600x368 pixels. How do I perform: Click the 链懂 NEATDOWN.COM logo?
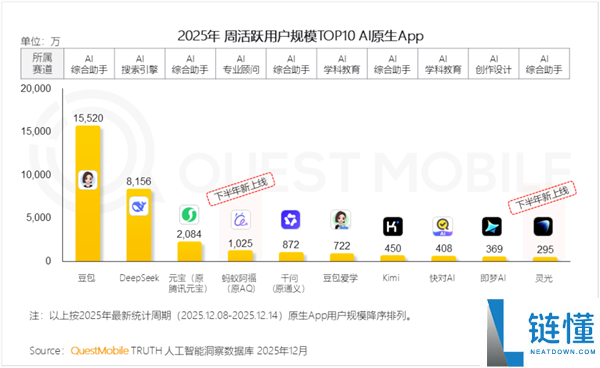pyautogui.click(x=541, y=332)
